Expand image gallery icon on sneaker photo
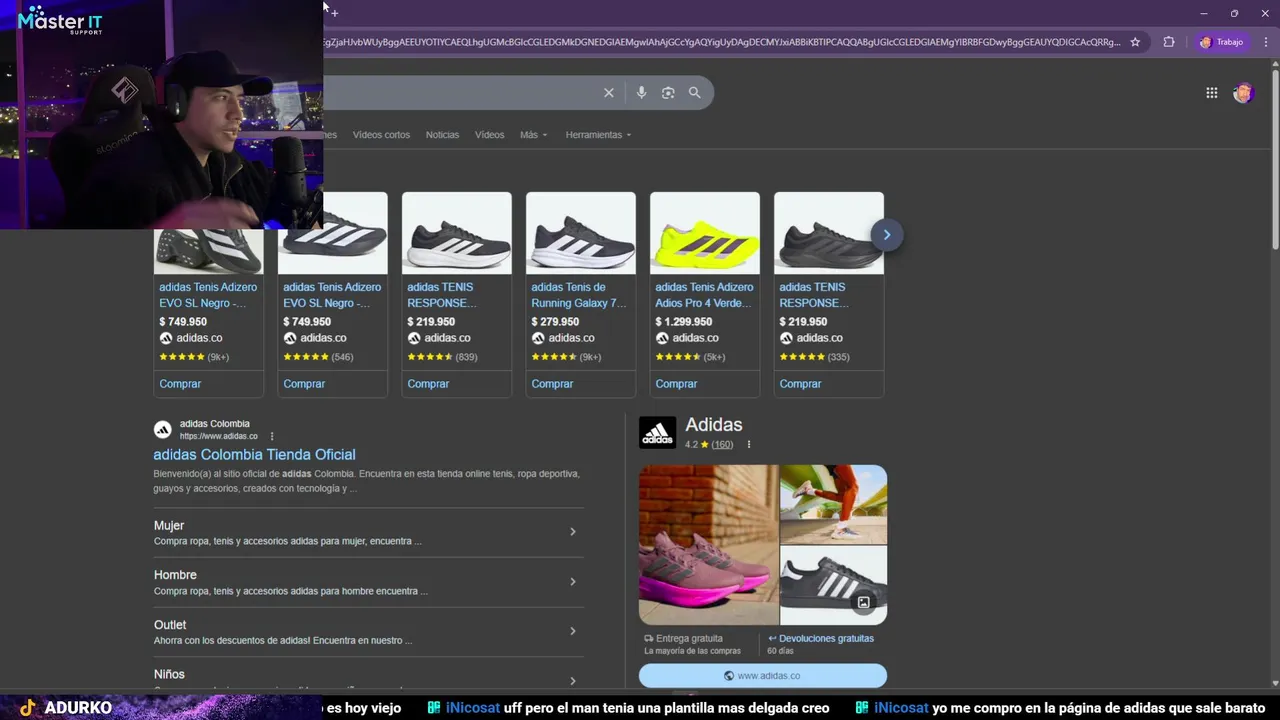The width and height of the screenshot is (1280, 720). click(x=864, y=602)
